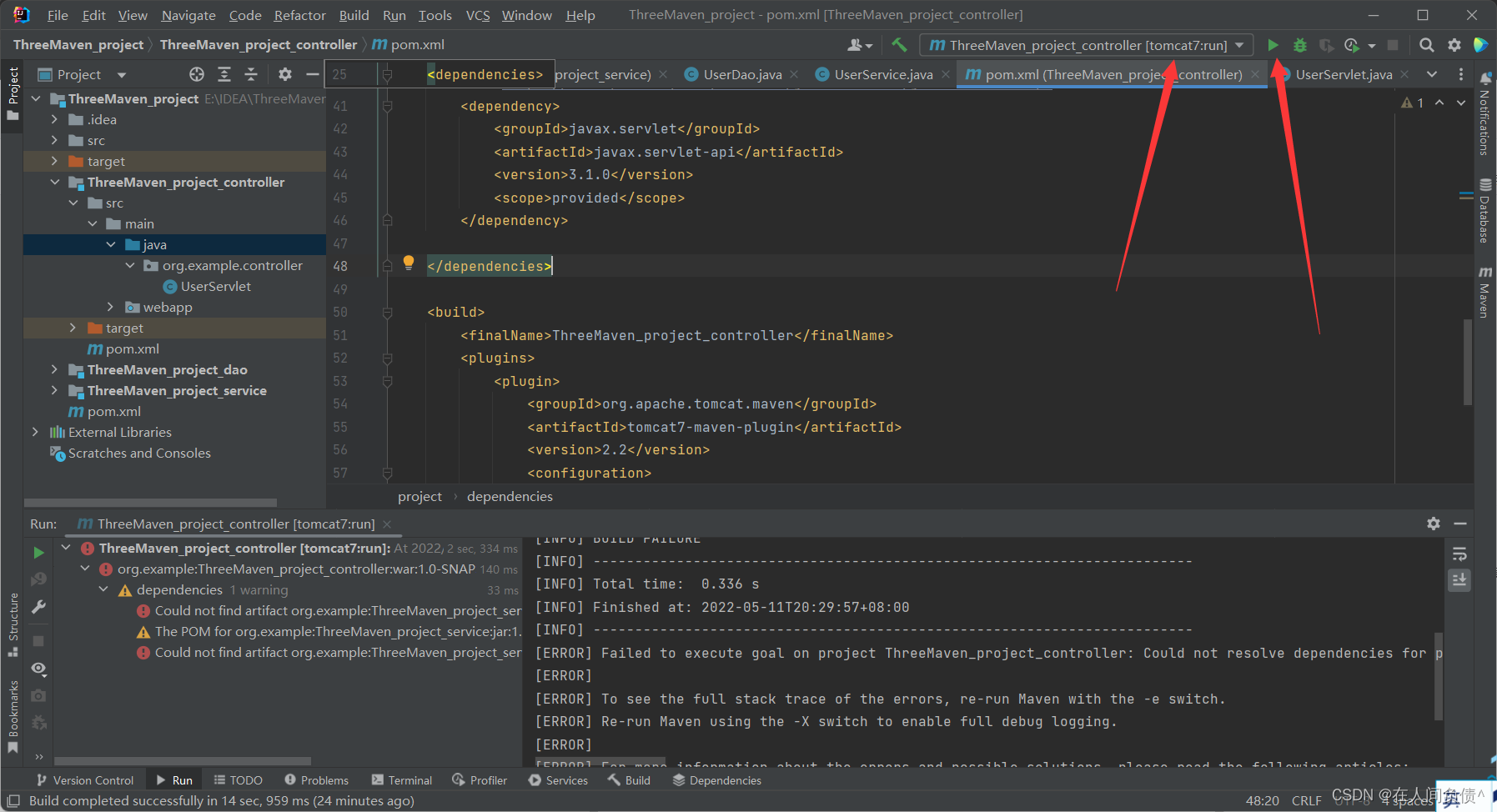Minimize the Run tool window
The image size is (1497, 812).
click(1460, 524)
